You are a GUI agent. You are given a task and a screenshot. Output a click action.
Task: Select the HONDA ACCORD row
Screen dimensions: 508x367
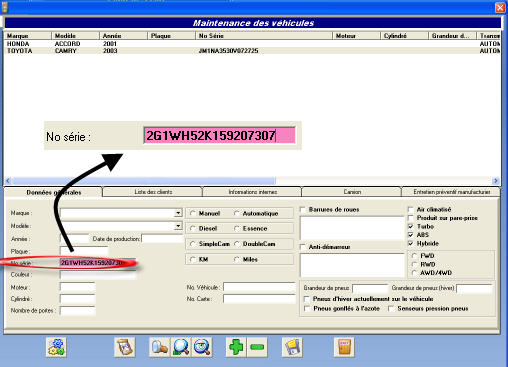pos(252,44)
